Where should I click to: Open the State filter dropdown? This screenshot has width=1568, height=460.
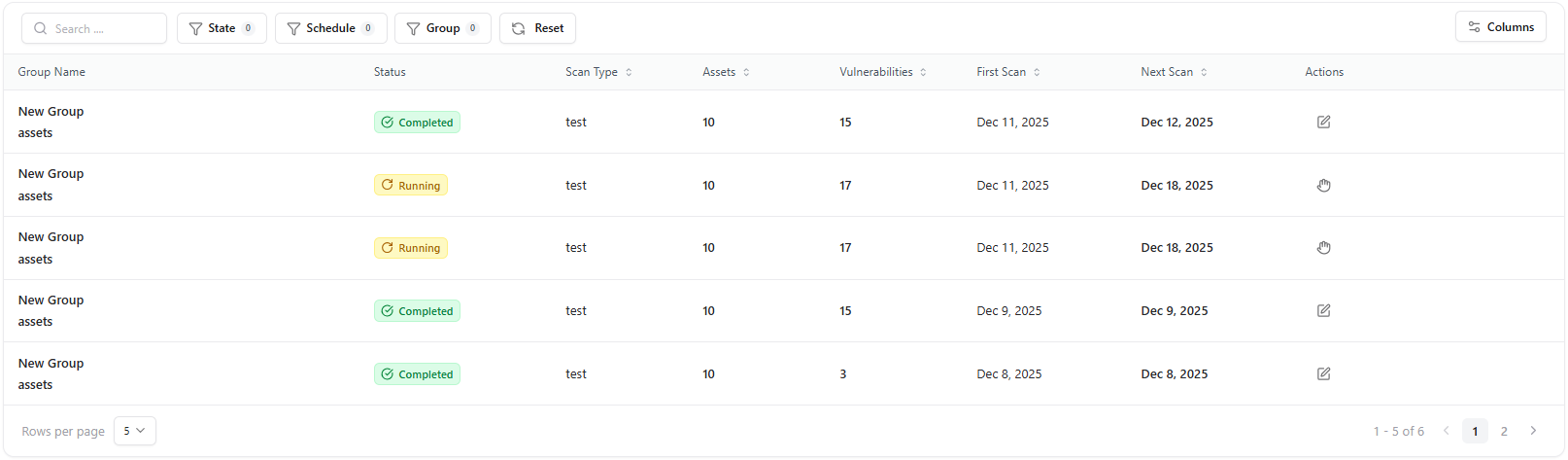click(222, 28)
